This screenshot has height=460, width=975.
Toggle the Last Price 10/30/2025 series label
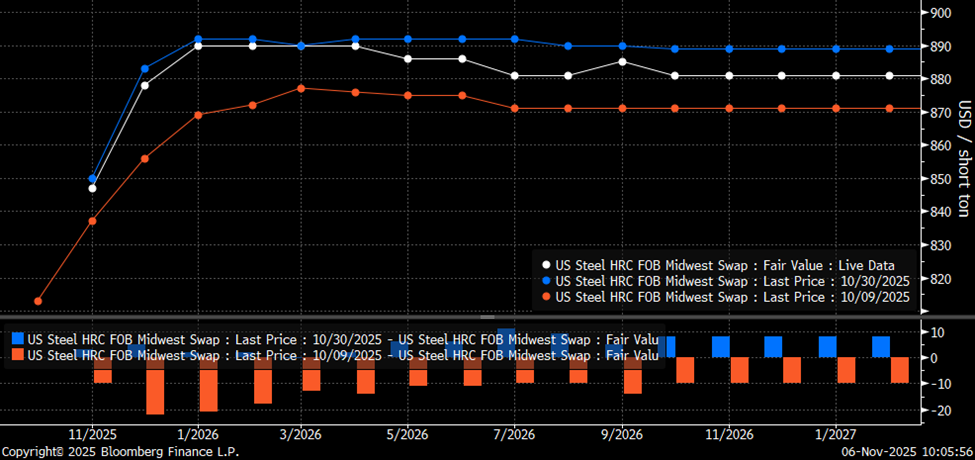(x=732, y=281)
